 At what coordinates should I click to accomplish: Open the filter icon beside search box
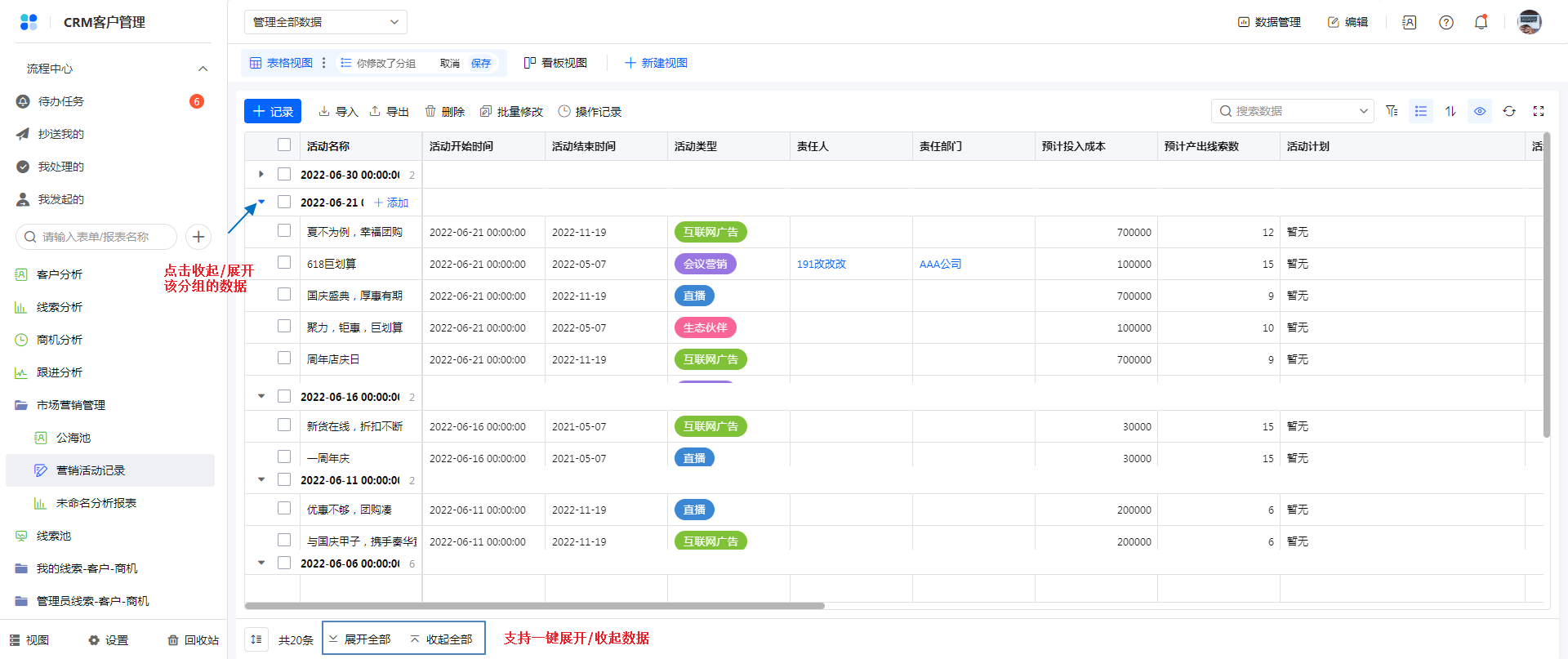pyautogui.click(x=1392, y=111)
